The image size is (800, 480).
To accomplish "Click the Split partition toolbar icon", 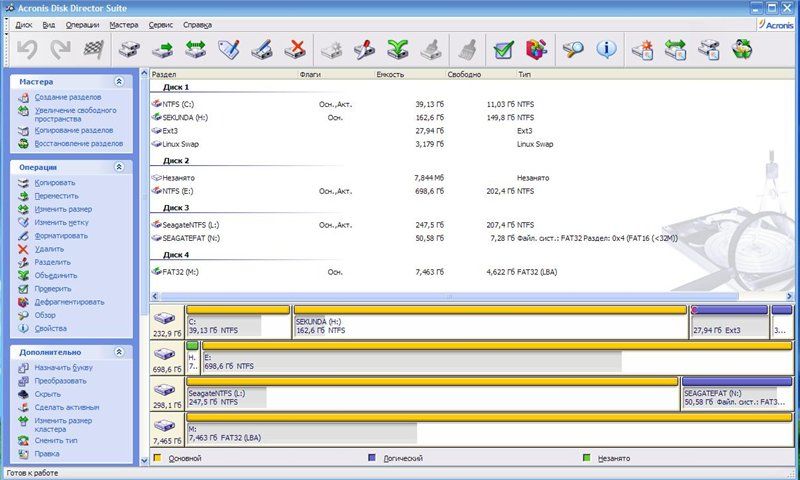I will tap(364, 49).
